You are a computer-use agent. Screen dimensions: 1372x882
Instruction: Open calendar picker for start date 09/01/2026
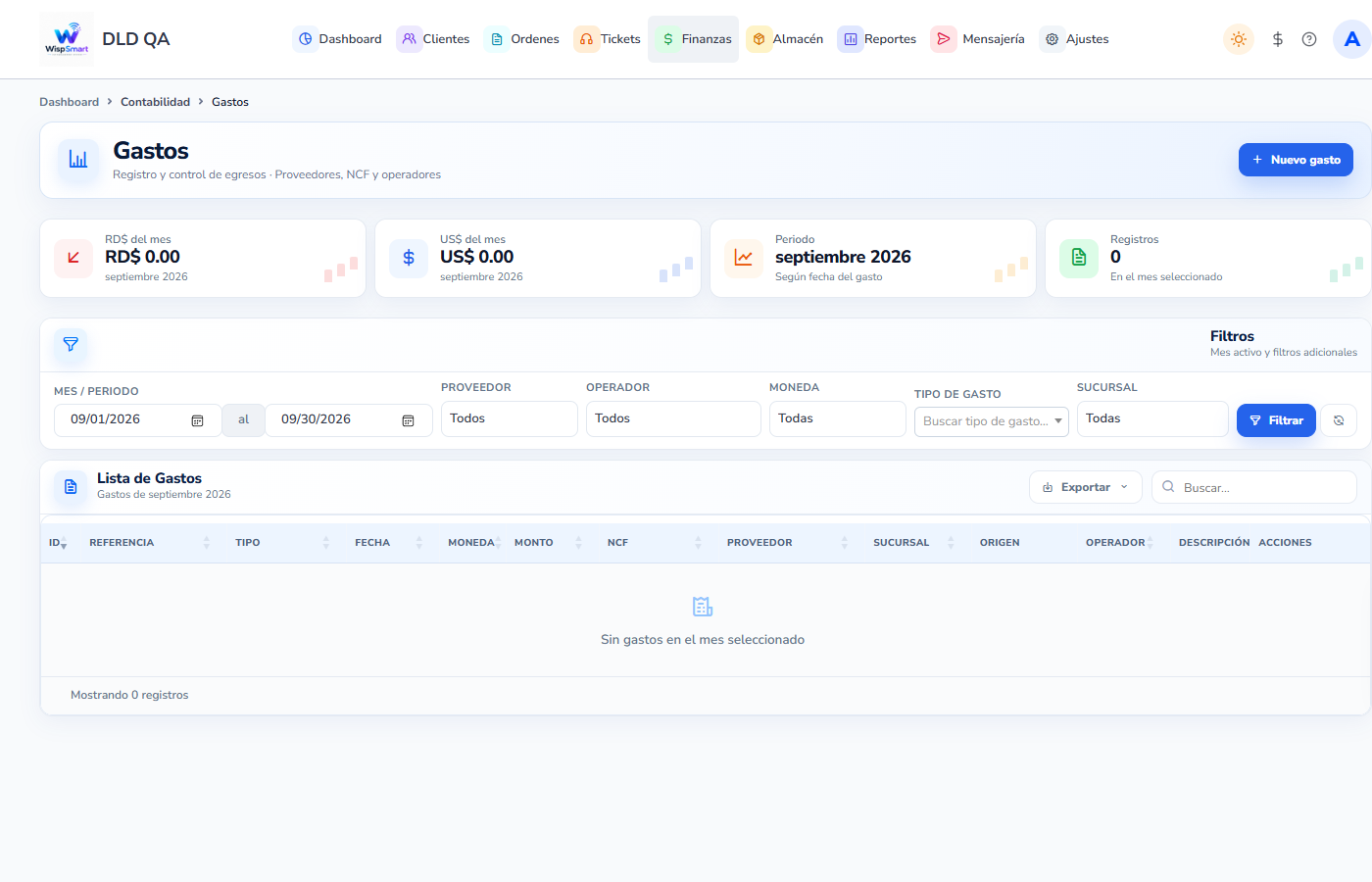[x=197, y=420]
